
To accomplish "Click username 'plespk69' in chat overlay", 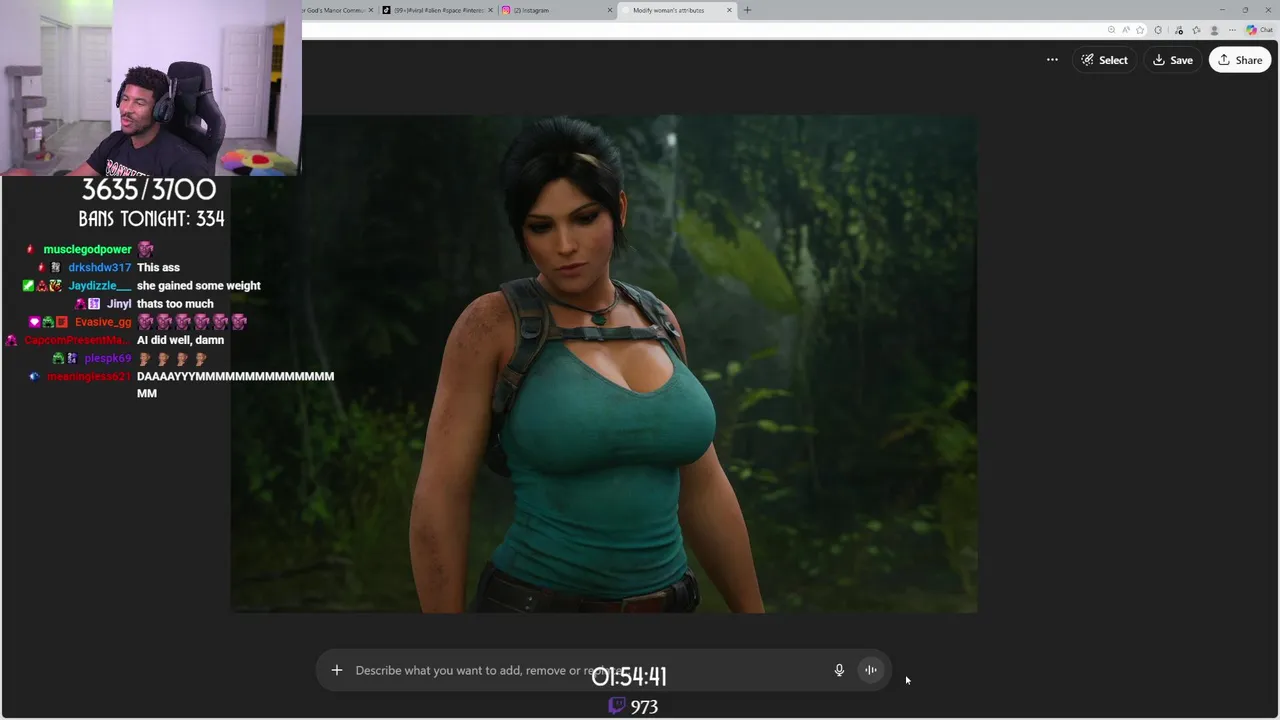I will point(108,358).
